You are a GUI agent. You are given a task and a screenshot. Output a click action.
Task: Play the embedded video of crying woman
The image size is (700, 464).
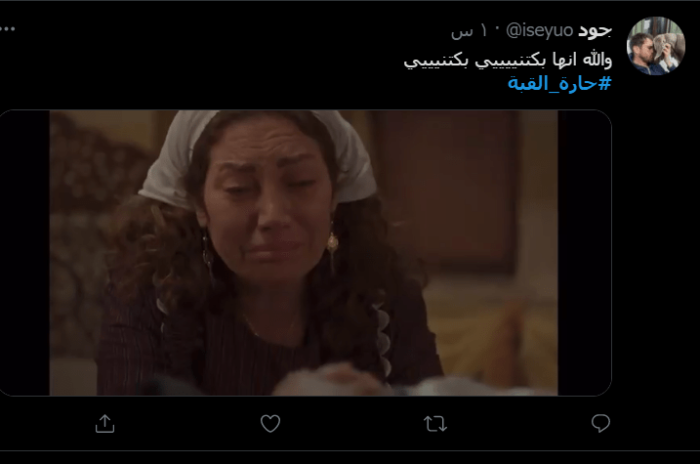[x=304, y=253]
